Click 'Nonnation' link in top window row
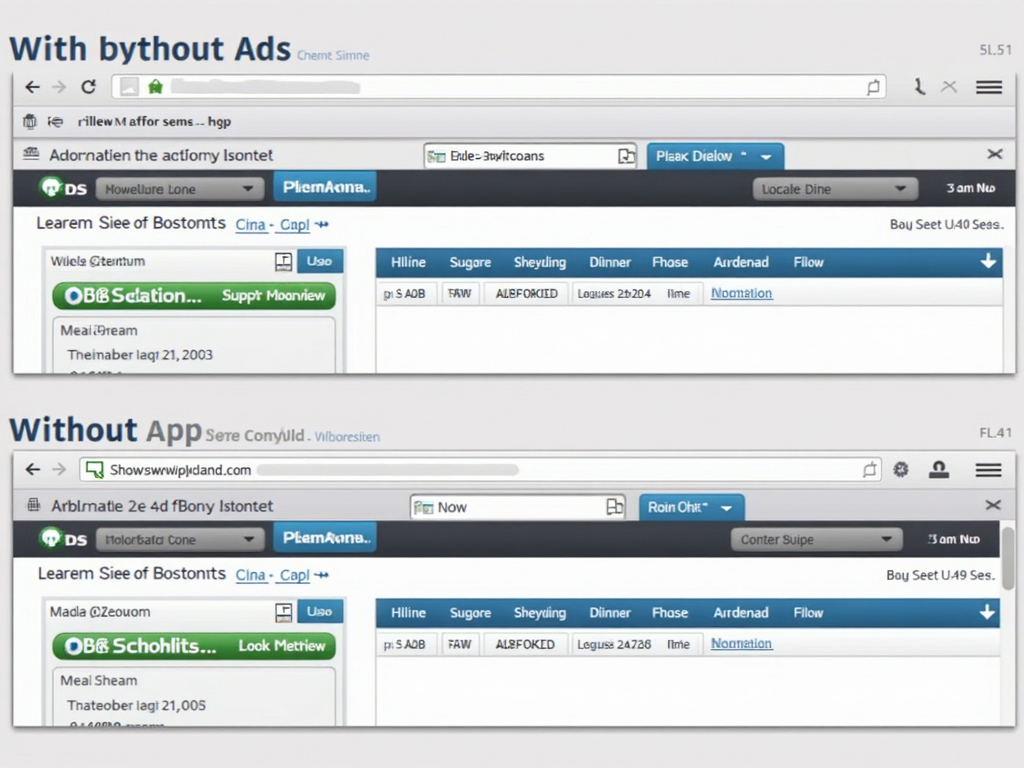This screenshot has height=768, width=1024. (741, 293)
